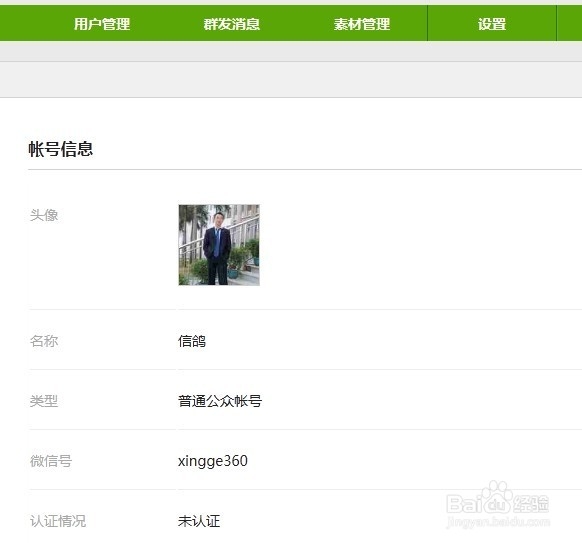Click the 未认证 verification status

coord(199,521)
